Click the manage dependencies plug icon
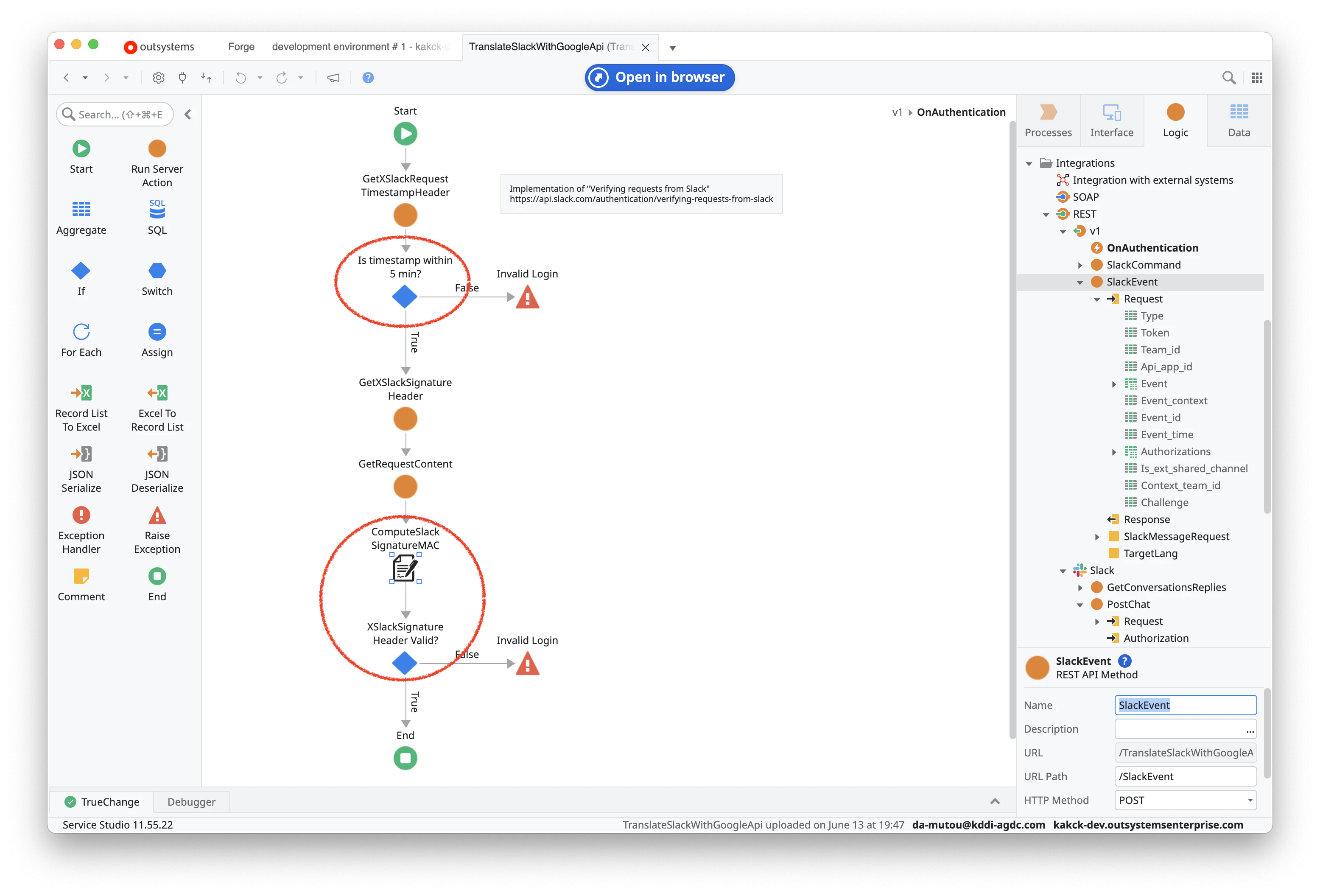The image size is (1320, 896). coord(182,78)
